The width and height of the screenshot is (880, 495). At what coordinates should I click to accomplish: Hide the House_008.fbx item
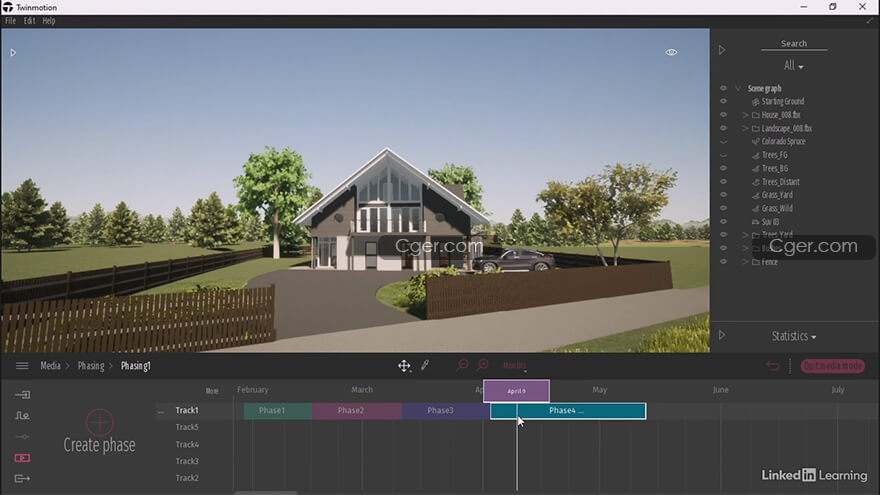(723, 114)
